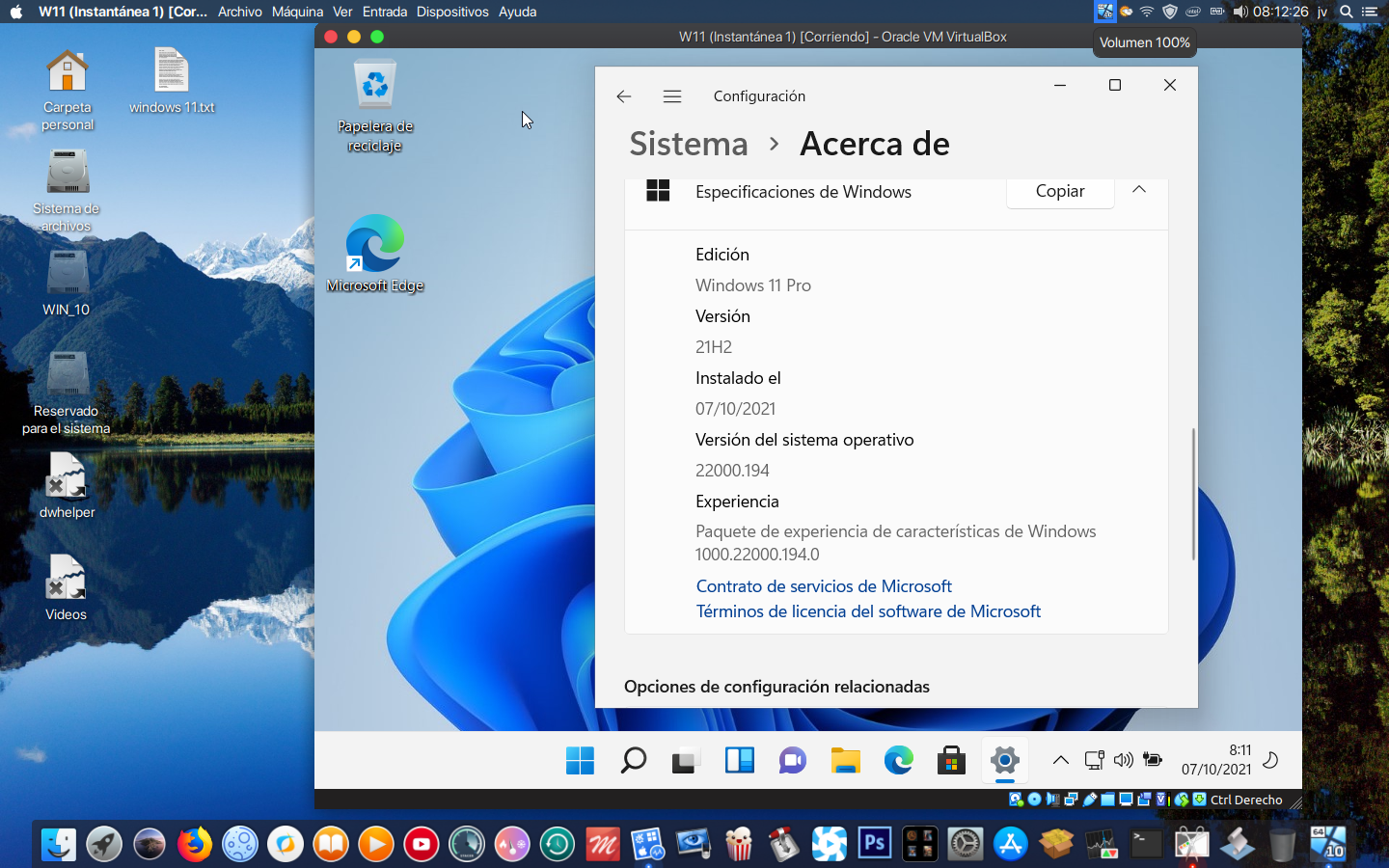This screenshot has height=868, width=1389.
Task: Click the shield icon in menu bar
Action: (1170, 12)
